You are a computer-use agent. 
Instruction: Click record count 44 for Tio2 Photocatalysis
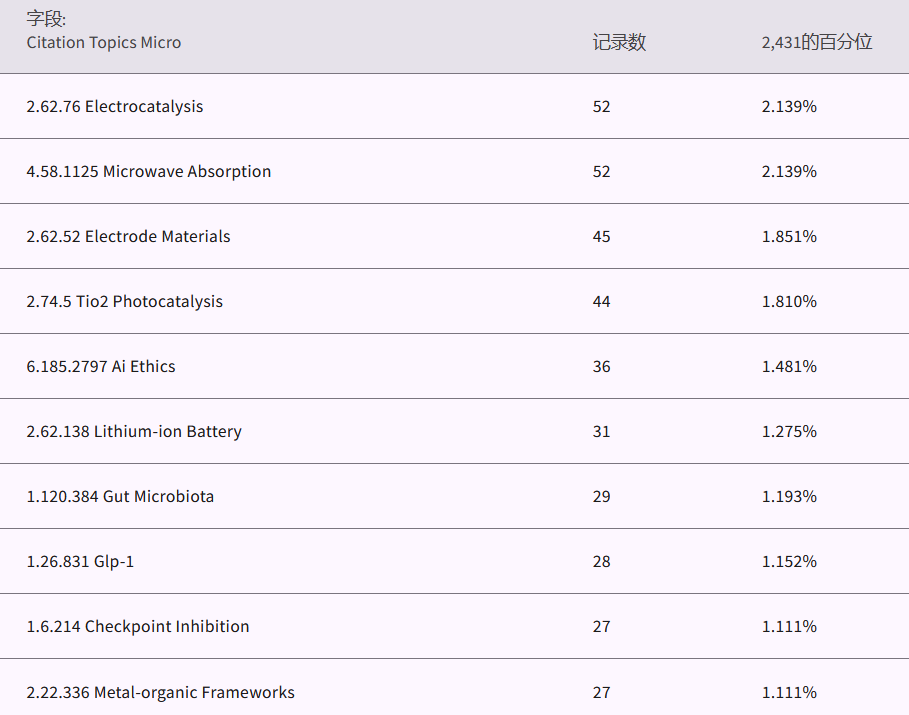coord(601,301)
